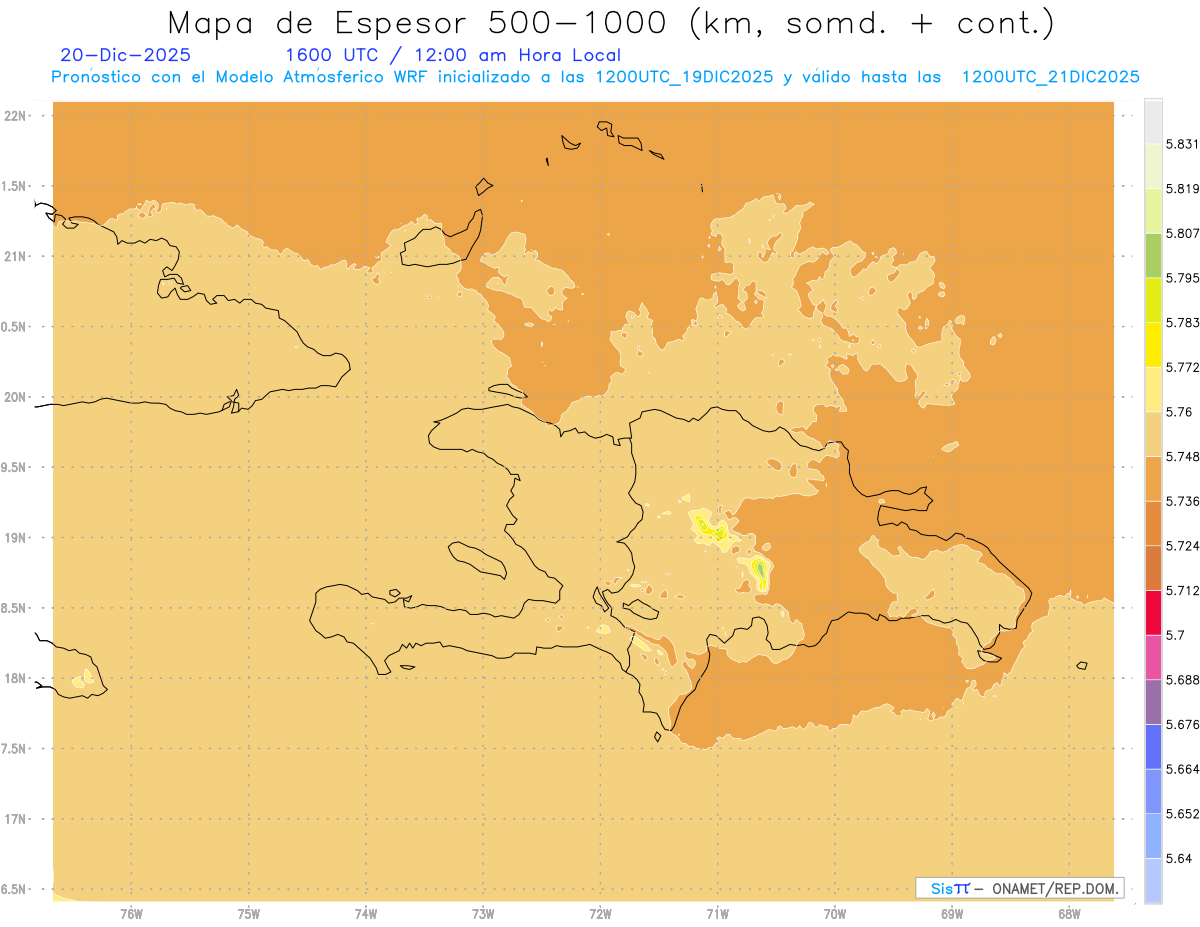Click the 20N latitude label

click(14, 397)
